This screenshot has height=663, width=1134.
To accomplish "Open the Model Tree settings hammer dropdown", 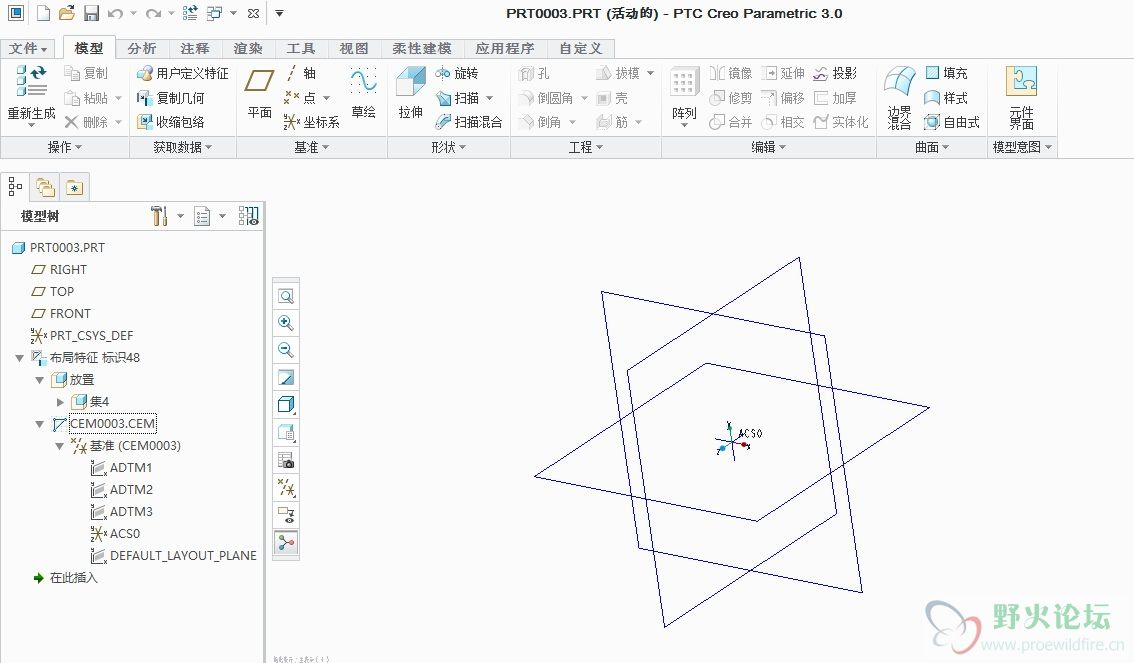I will 166,215.
